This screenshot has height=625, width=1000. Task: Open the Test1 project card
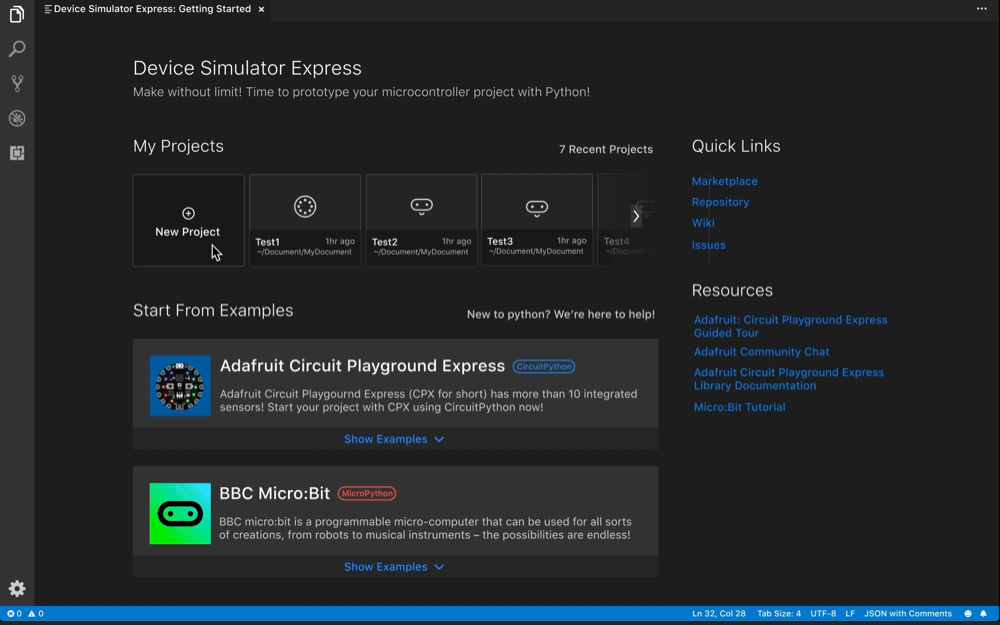point(305,220)
